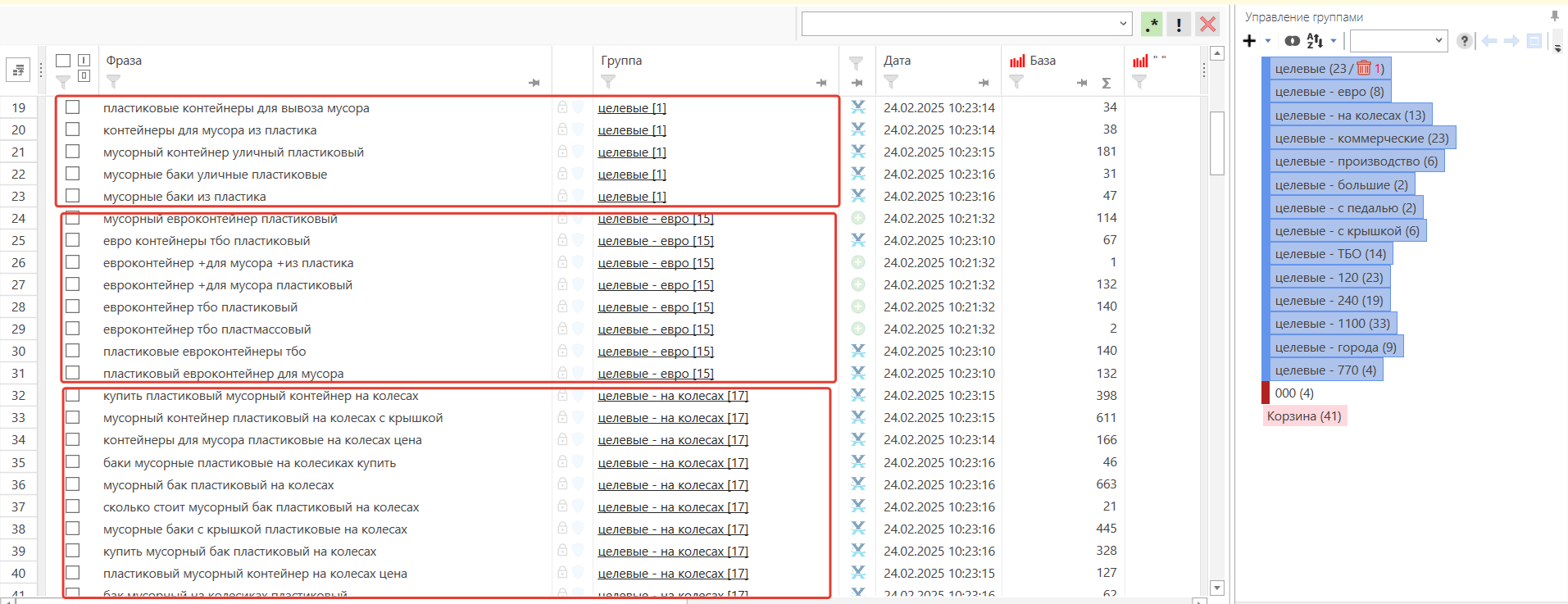Open the search phrase combo box dropdown
The height and width of the screenshot is (604, 1568).
pyautogui.click(x=1123, y=24)
